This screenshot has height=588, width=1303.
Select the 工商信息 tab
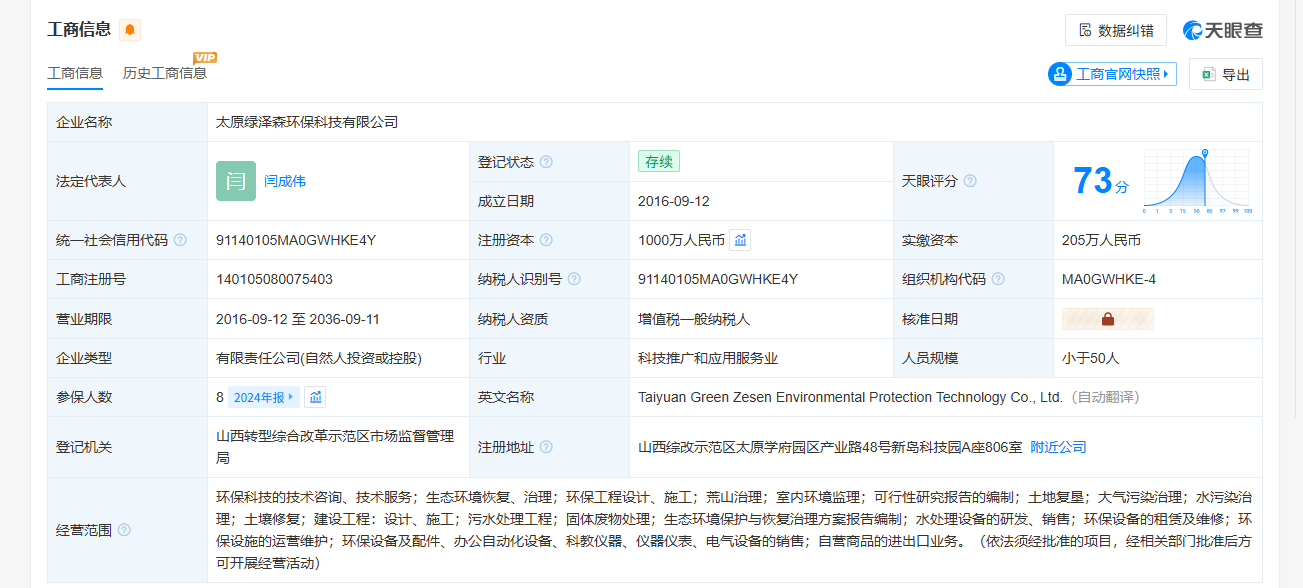(x=75, y=73)
